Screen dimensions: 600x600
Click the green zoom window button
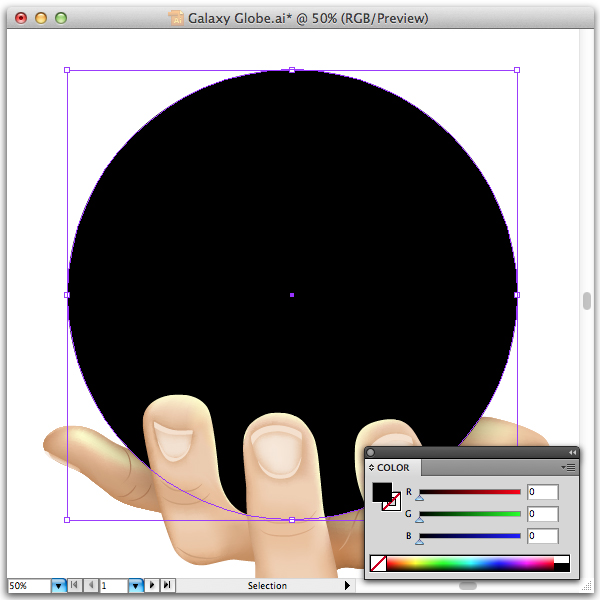61,18
